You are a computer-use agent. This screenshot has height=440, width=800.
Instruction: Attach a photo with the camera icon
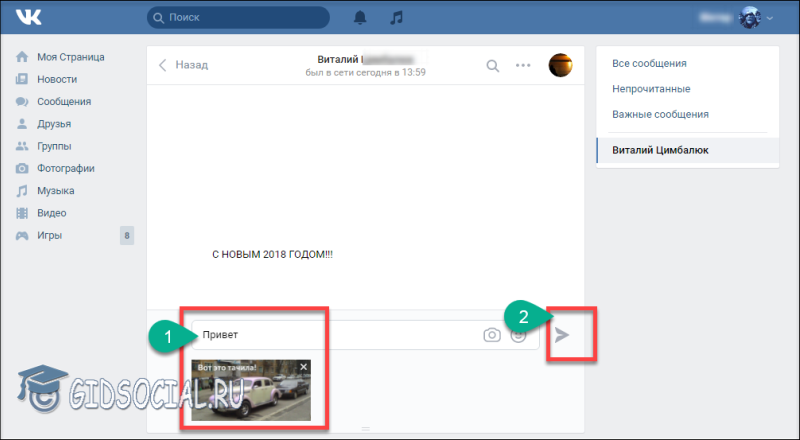tap(492, 335)
